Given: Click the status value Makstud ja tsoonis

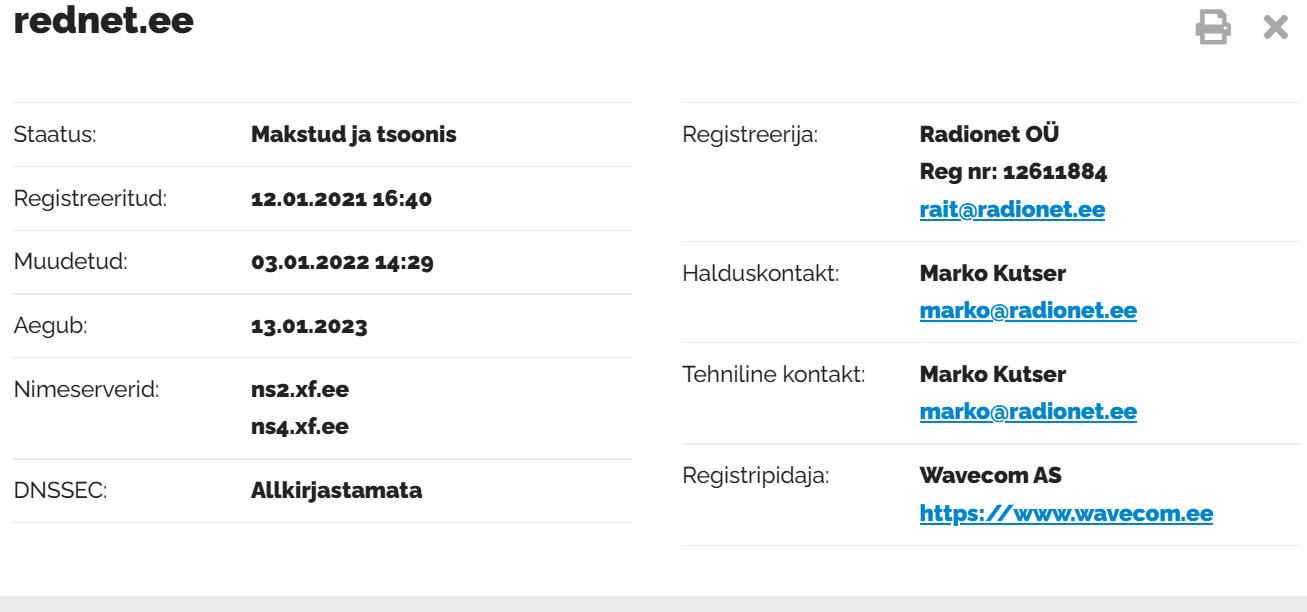Looking at the screenshot, I should [x=354, y=134].
